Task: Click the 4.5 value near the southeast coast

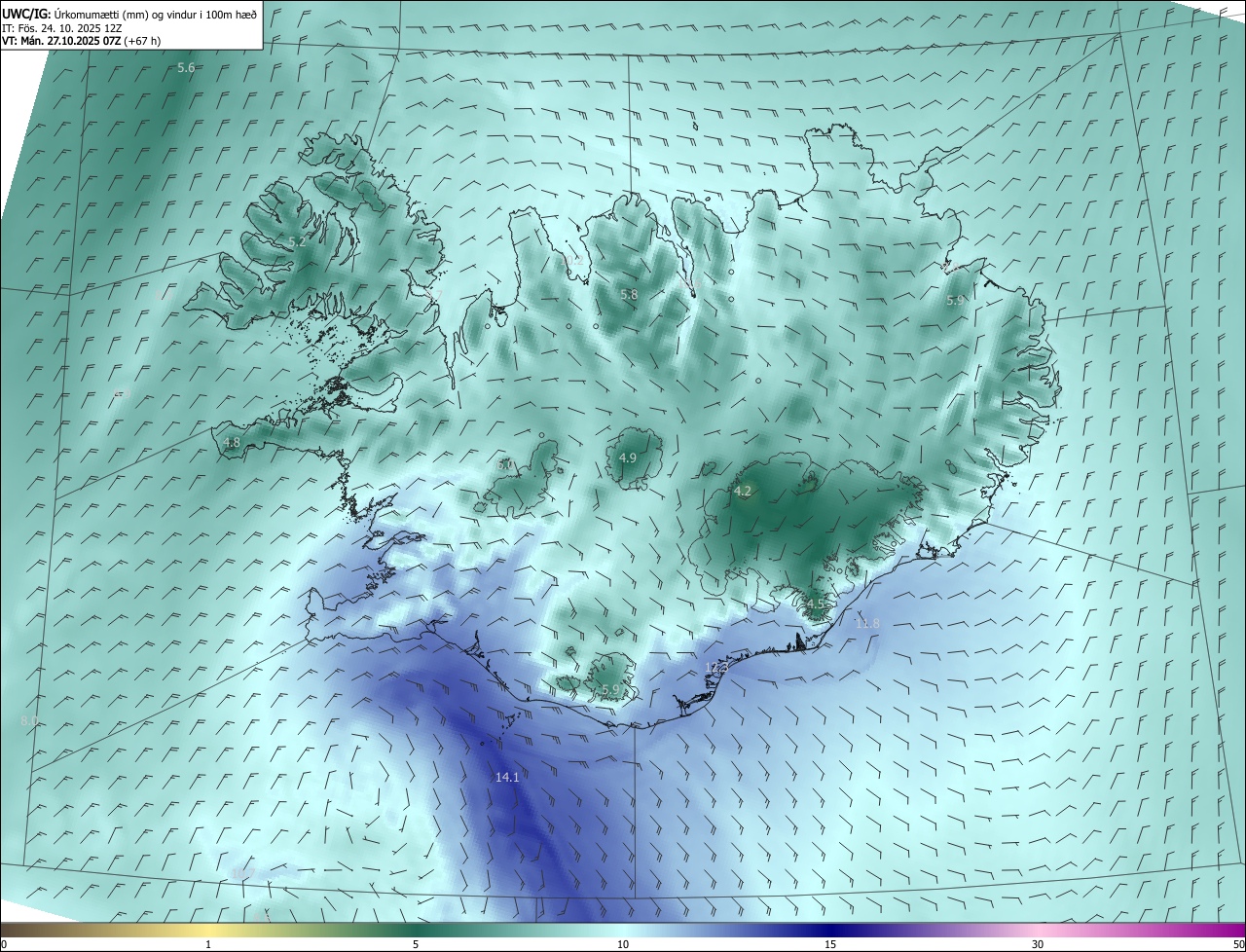Action: 816,604
